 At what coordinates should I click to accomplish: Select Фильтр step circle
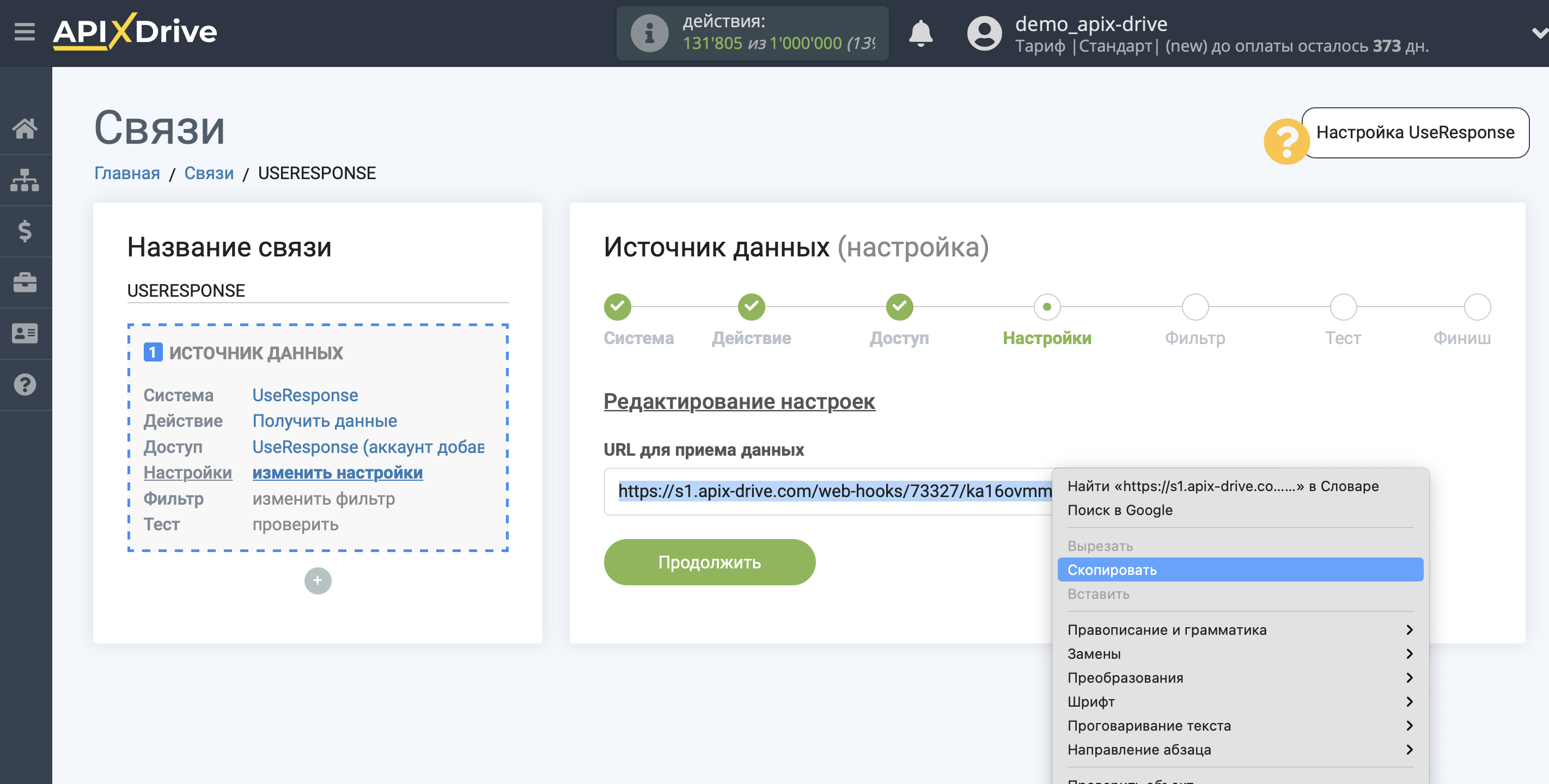click(1195, 307)
